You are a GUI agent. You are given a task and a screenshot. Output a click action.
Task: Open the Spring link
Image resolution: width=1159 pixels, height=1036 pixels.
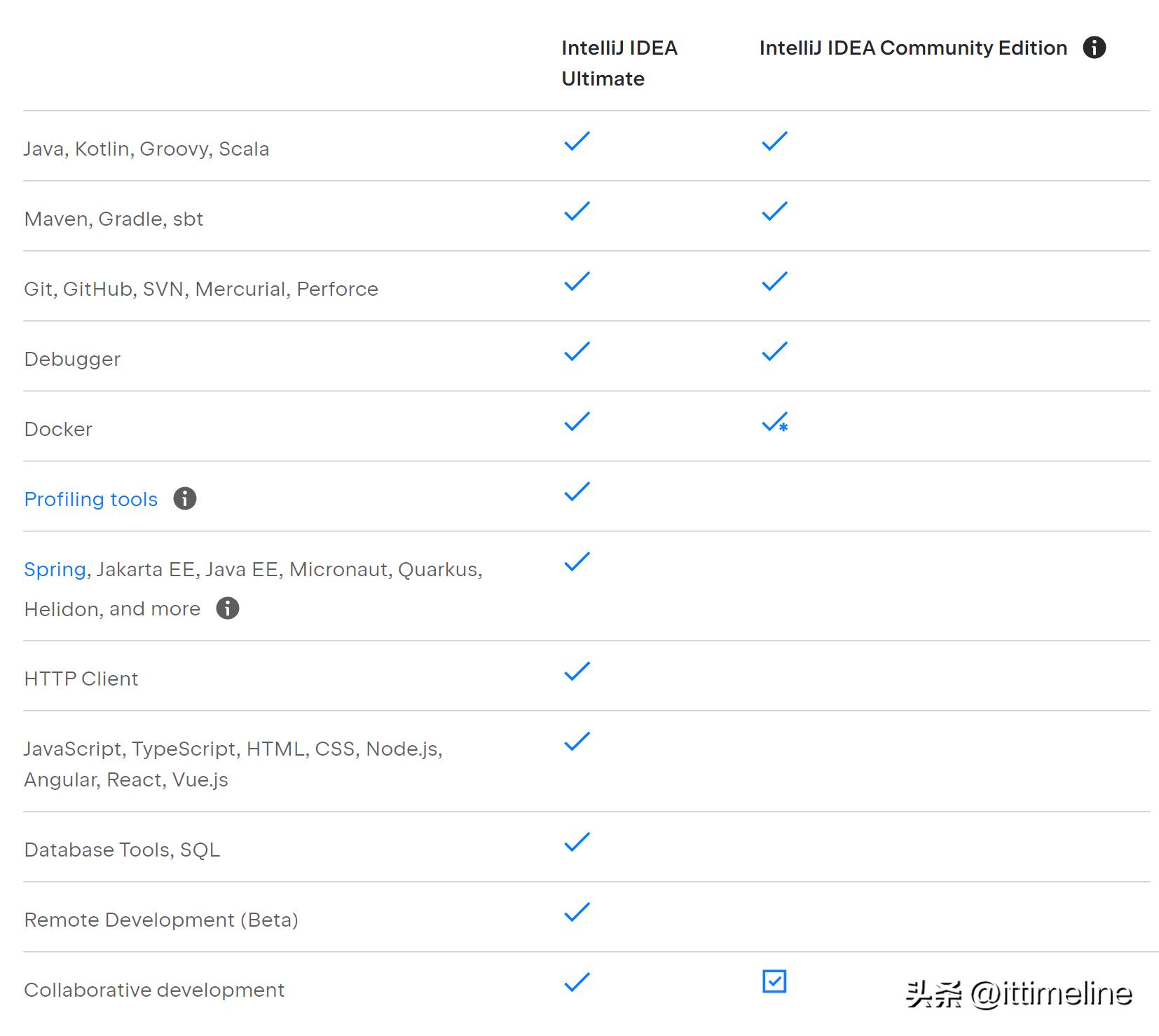pyautogui.click(x=55, y=569)
